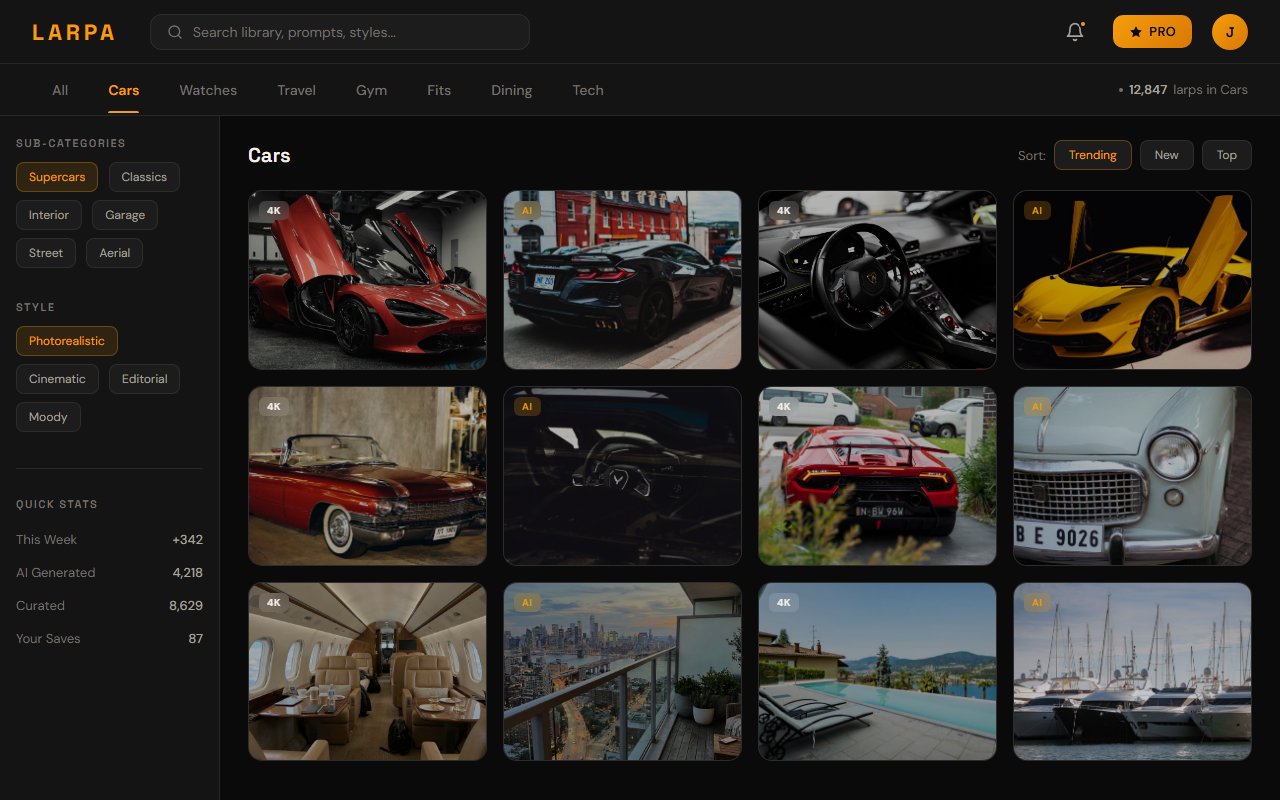Image resolution: width=1280 pixels, height=800 pixels.
Task: Open notifications via the bell icon
Action: (1074, 32)
